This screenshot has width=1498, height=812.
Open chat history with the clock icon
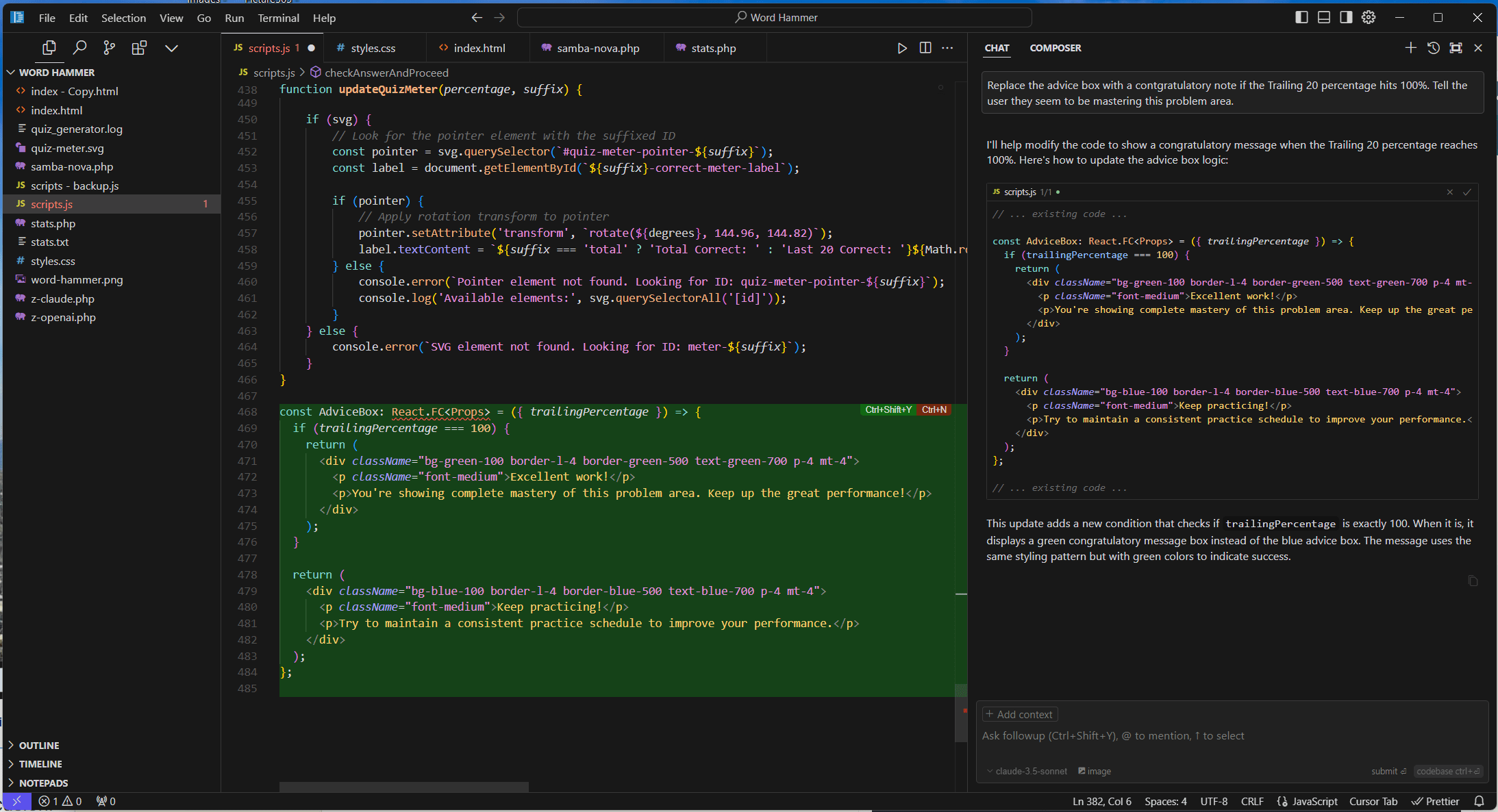(1434, 47)
